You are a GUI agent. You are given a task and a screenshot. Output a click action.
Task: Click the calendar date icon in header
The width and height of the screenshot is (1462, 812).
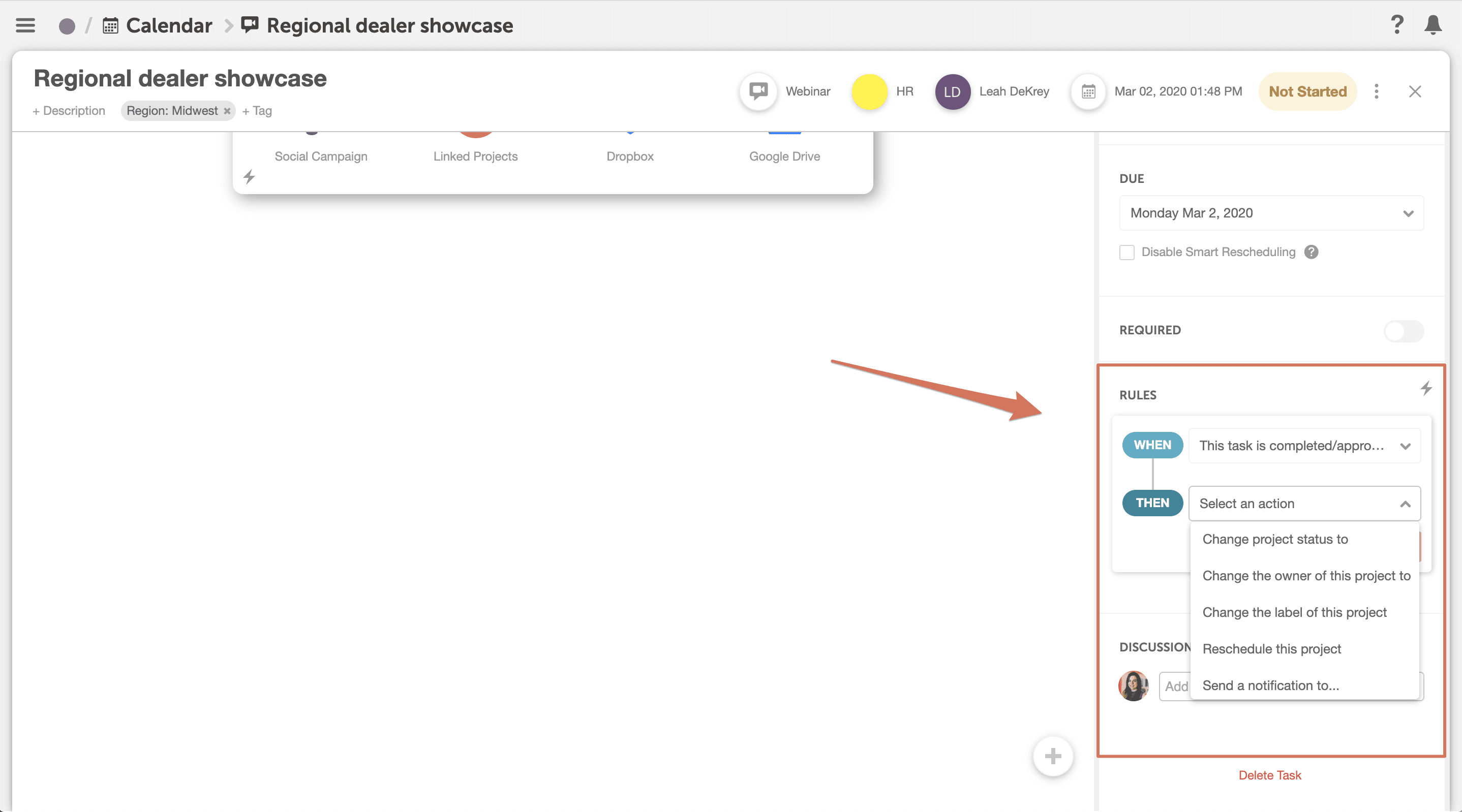tap(1088, 91)
